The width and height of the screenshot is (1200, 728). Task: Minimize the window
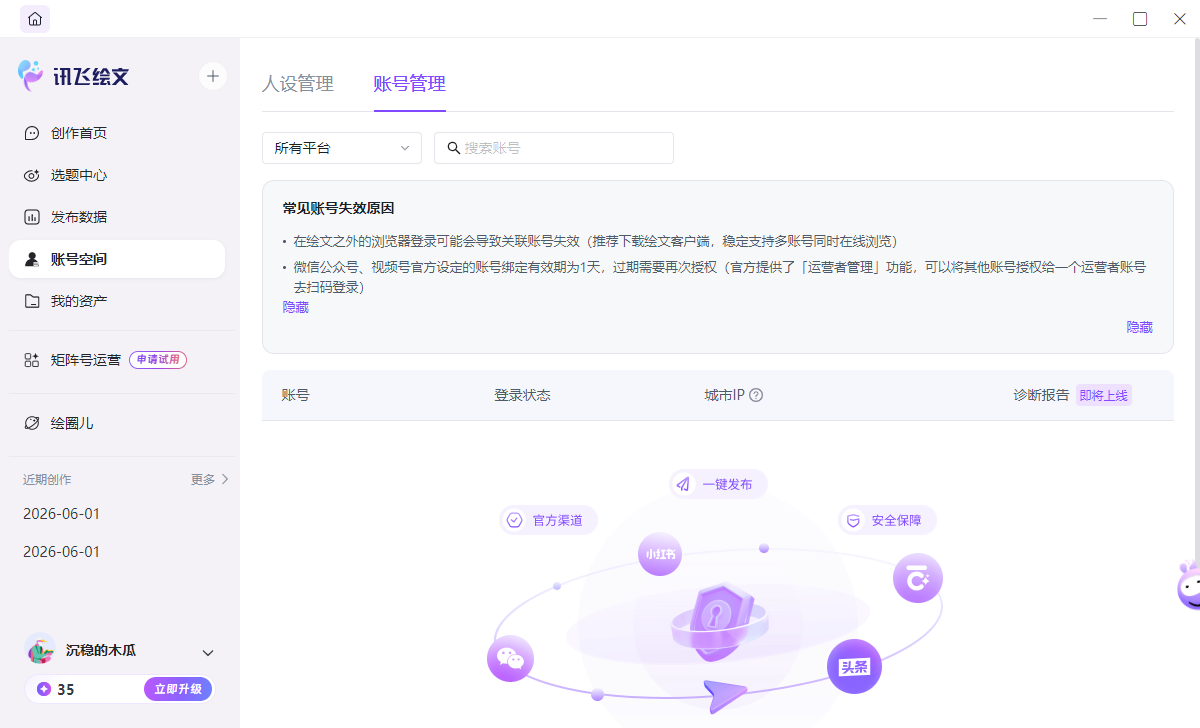1100,19
